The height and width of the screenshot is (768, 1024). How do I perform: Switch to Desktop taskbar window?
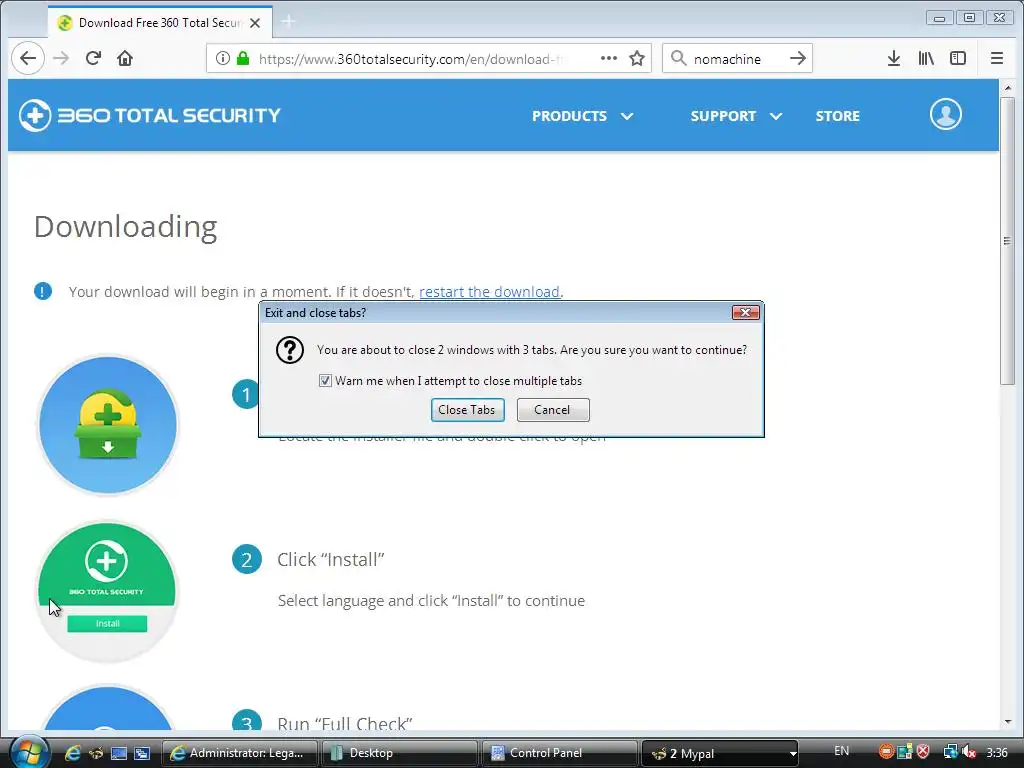click(x=399, y=753)
